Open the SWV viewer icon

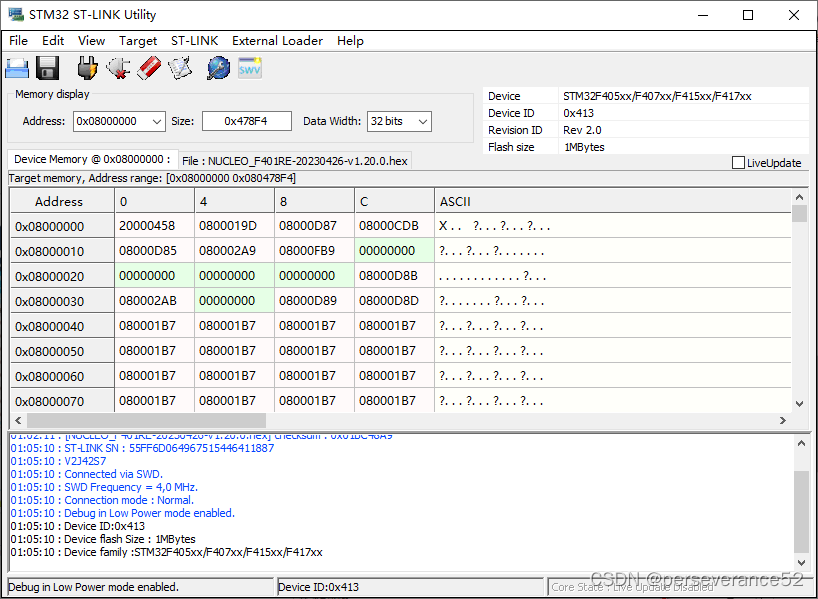click(250, 68)
